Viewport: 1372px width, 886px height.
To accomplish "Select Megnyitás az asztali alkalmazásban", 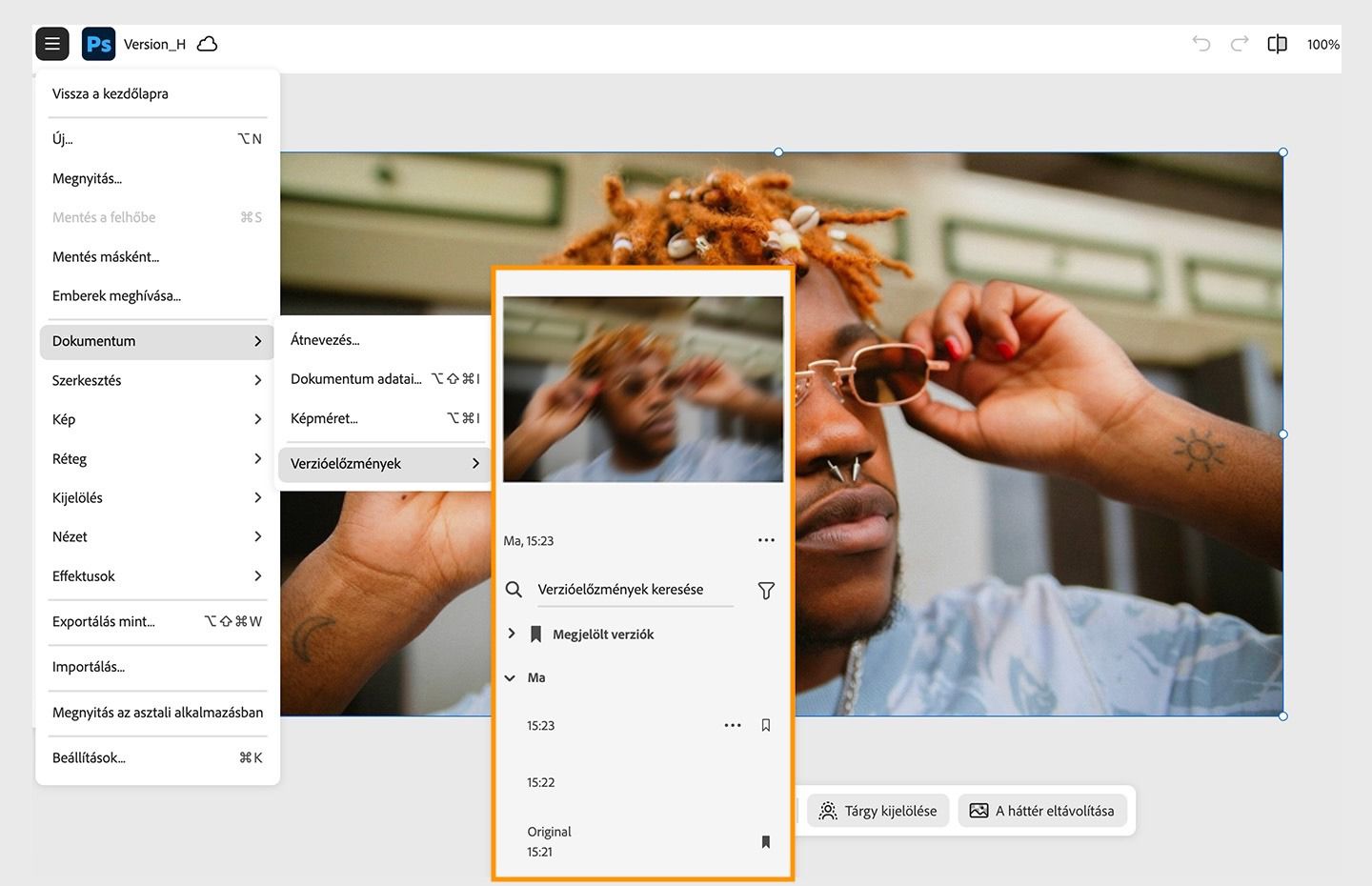I will pyautogui.click(x=157, y=713).
